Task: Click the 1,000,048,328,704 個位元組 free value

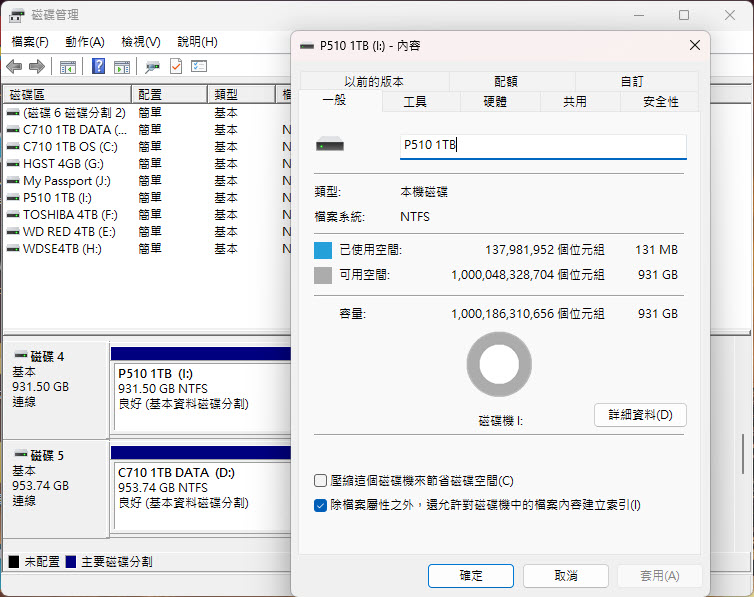Action: coord(528,275)
